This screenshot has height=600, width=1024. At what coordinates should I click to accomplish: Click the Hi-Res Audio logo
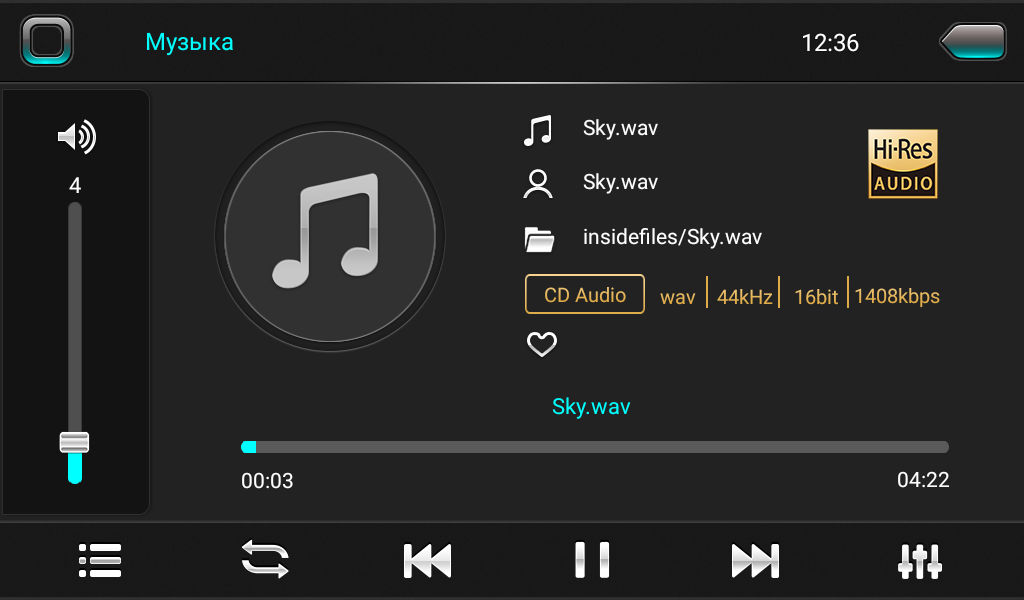pyautogui.click(x=903, y=163)
